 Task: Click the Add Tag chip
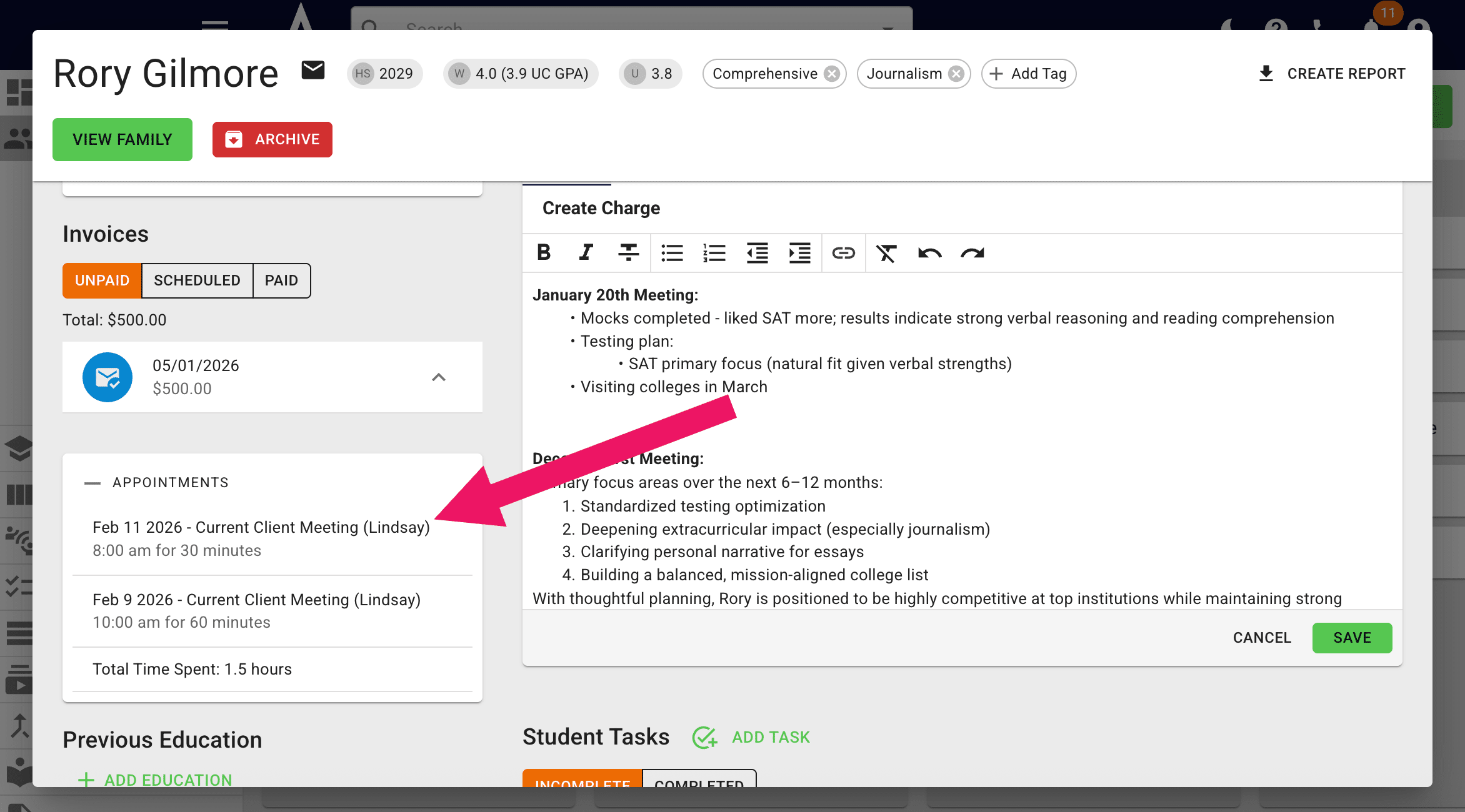tap(1029, 74)
